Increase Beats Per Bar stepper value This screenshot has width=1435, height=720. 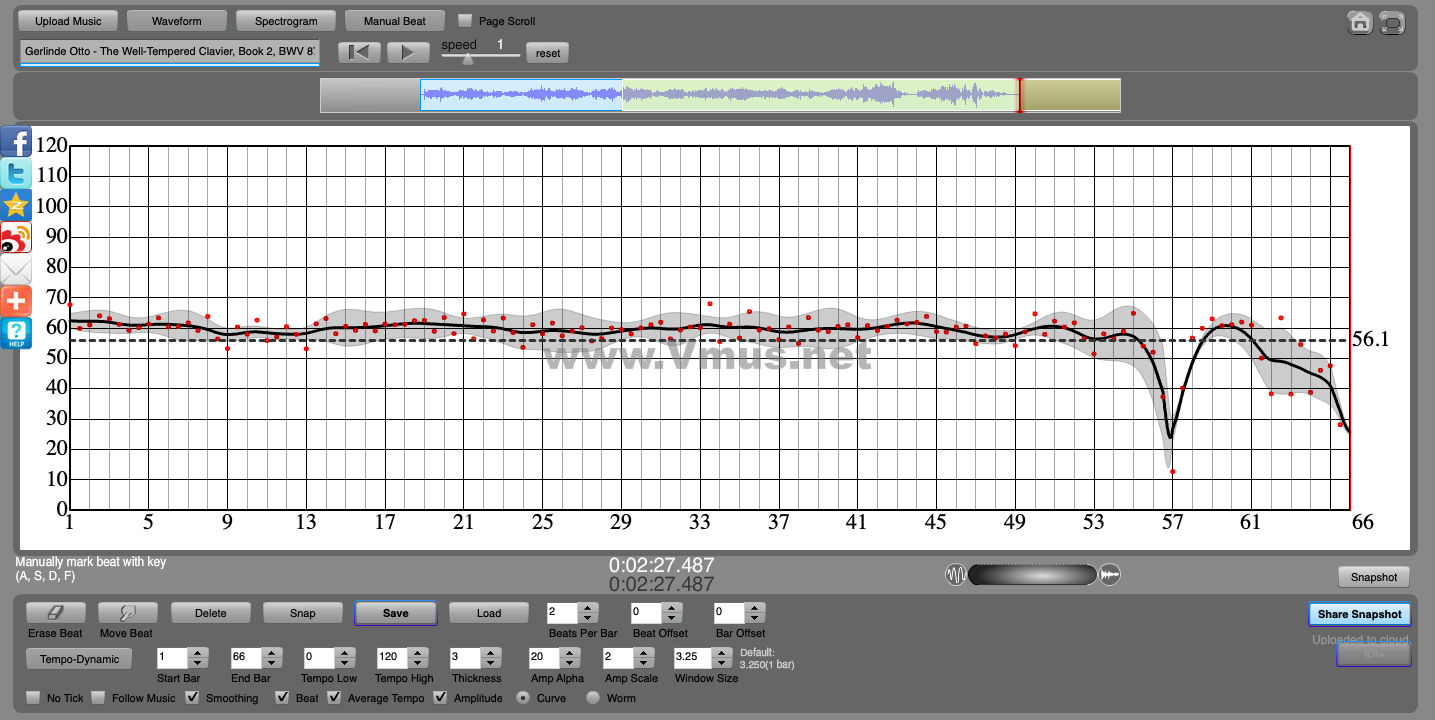click(588, 608)
